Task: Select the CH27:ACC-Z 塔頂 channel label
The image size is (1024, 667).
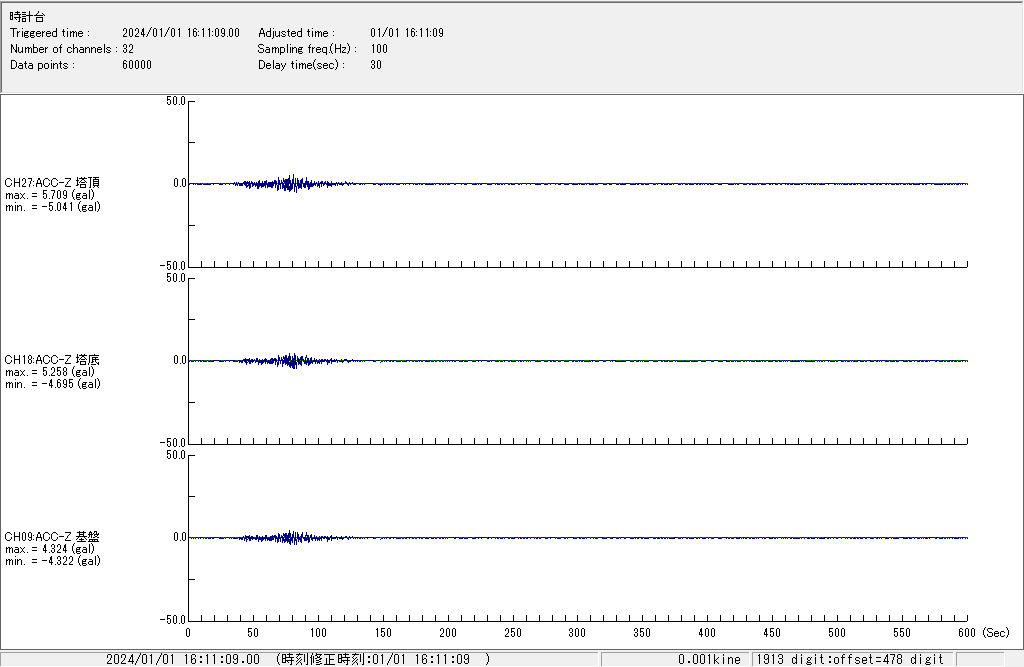Action: 52,183
